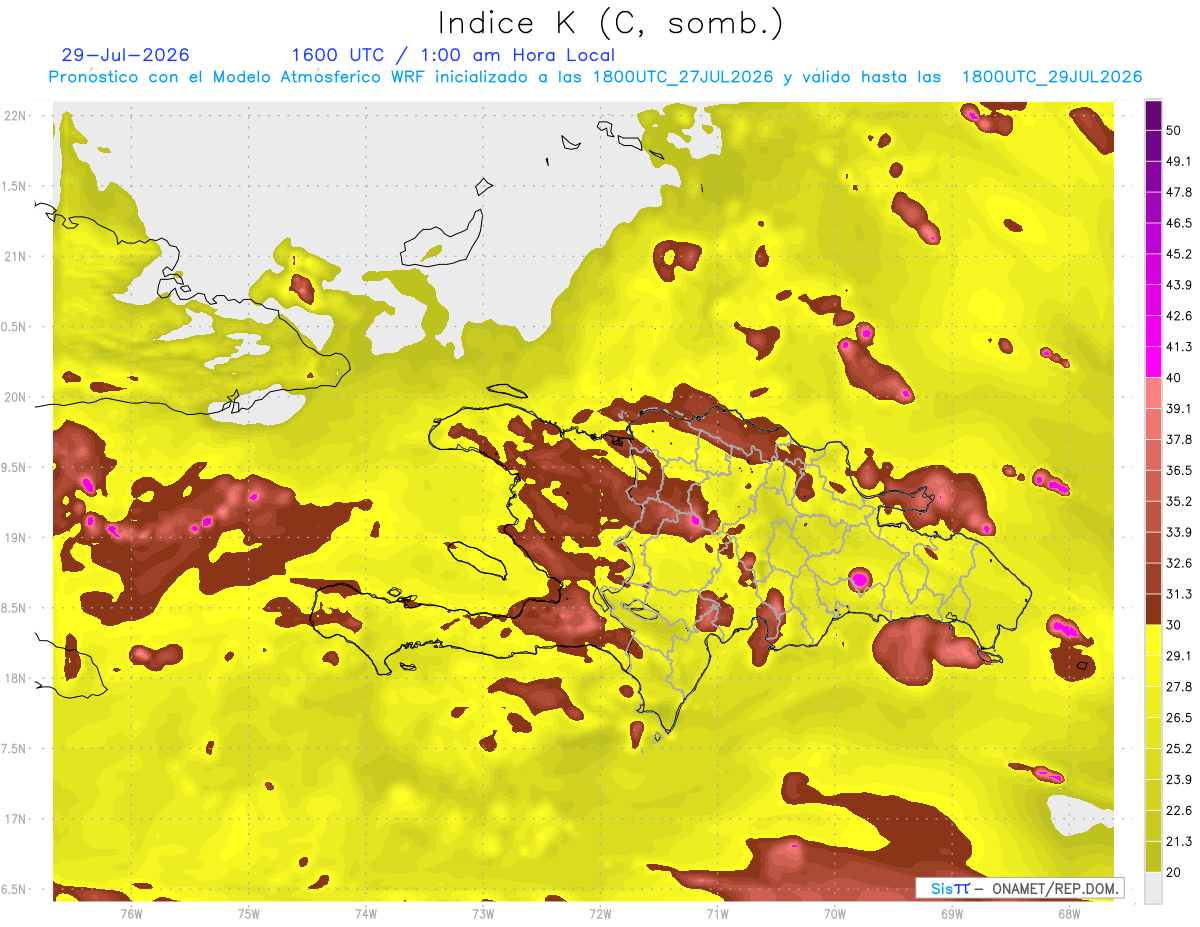Click the color scale value 29.1

1179,656
